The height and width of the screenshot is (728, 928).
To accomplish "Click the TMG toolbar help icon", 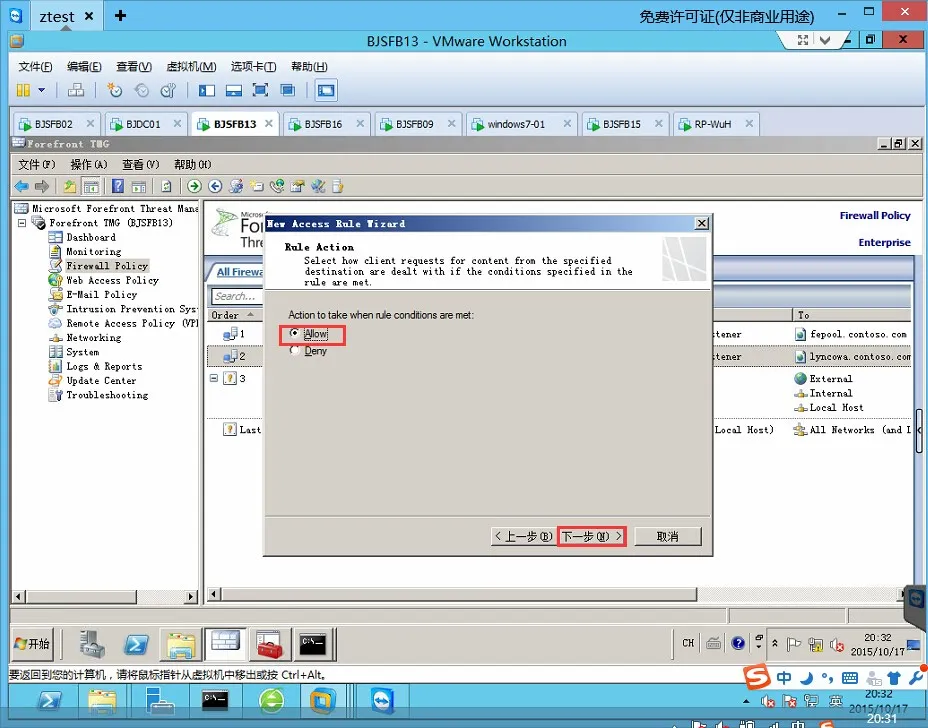I will point(118,186).
